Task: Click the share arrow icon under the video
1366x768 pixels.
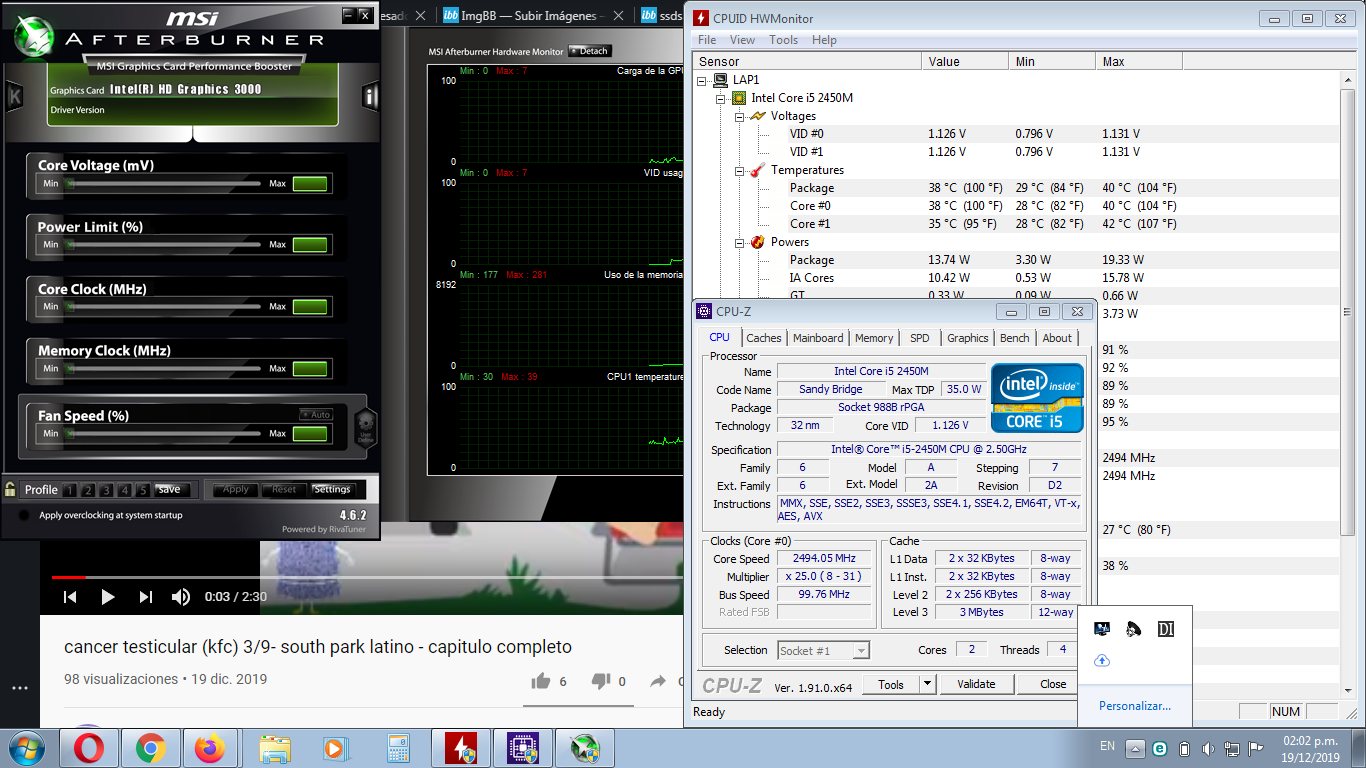Action: pyautogui.click(x=658, y=681)
